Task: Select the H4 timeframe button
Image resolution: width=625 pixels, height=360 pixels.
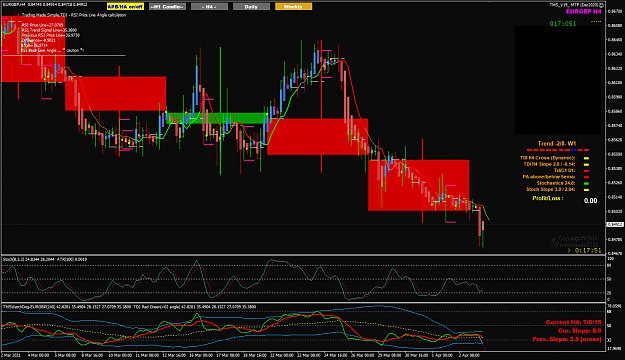Action: [x=209, y=7]
